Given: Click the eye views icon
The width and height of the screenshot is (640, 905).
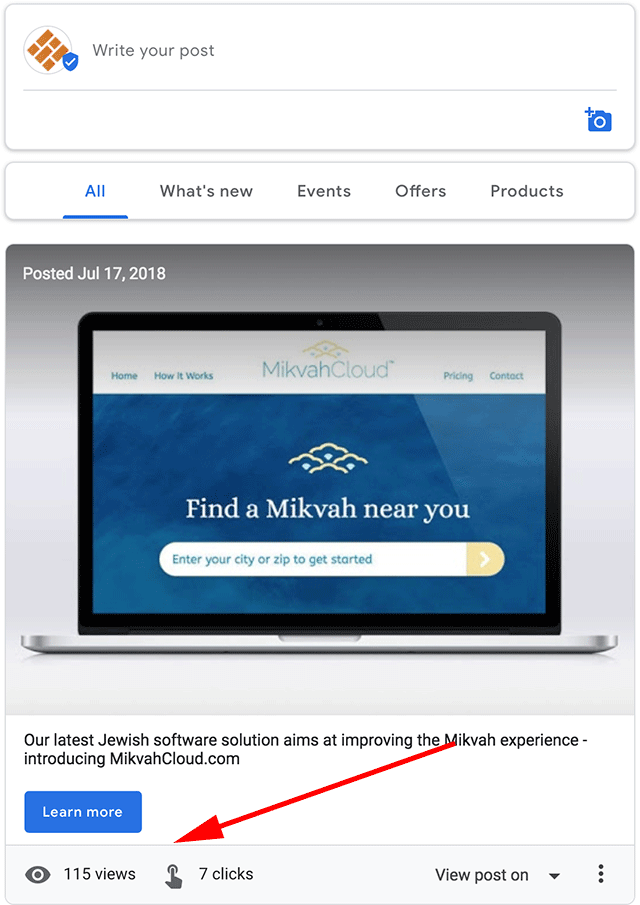Looking at the screenshot, I should coord(38,875).
